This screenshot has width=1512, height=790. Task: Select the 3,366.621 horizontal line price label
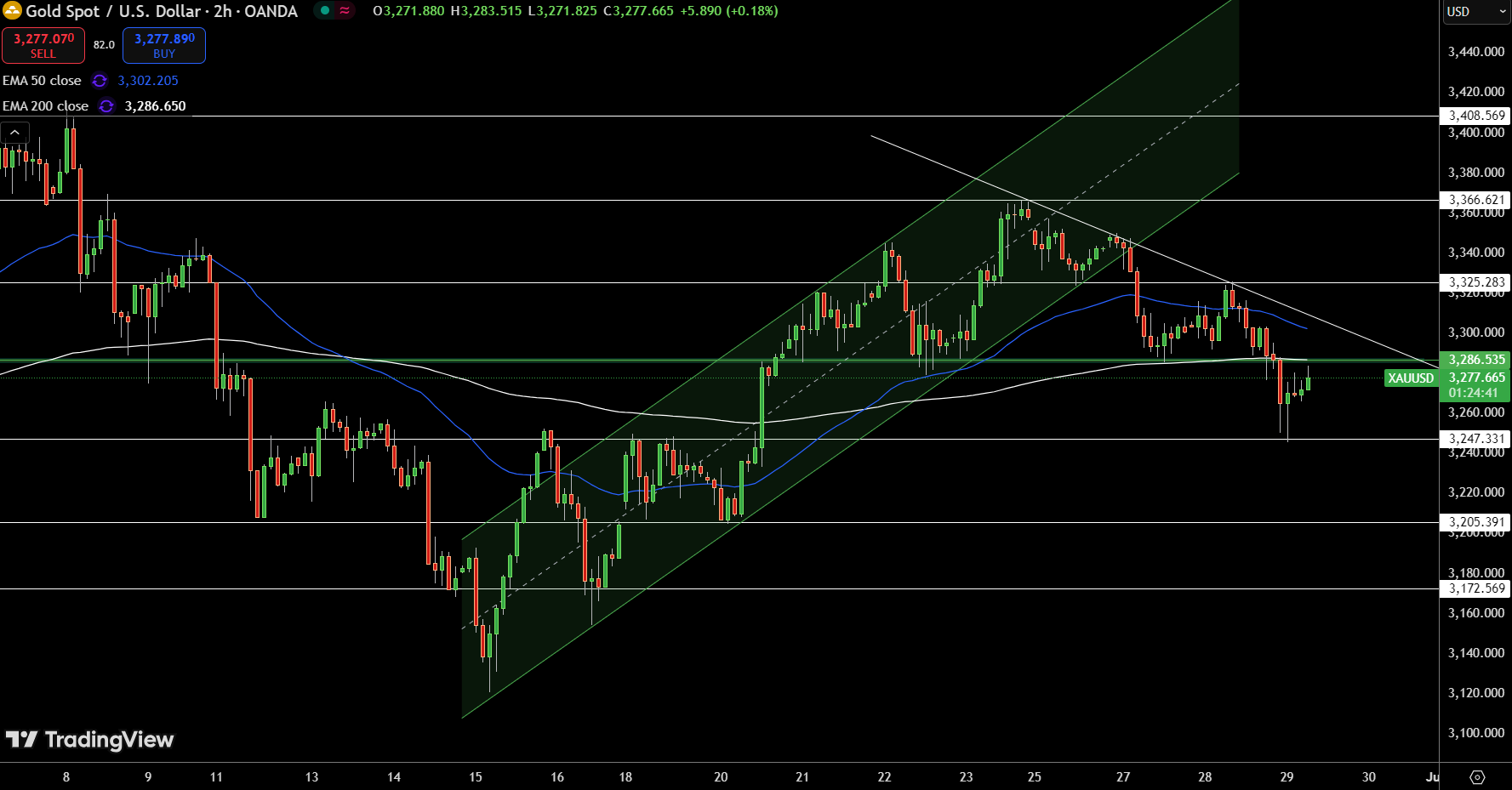point(1476,200)
